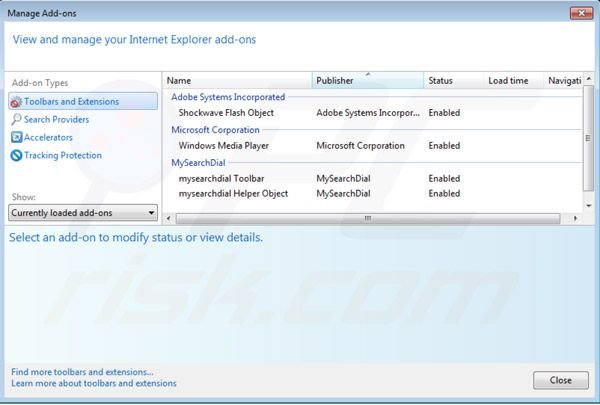600x405 pixels.
Task: Select the mysearchdial Helper Object add-on
Action: [233, 194]
